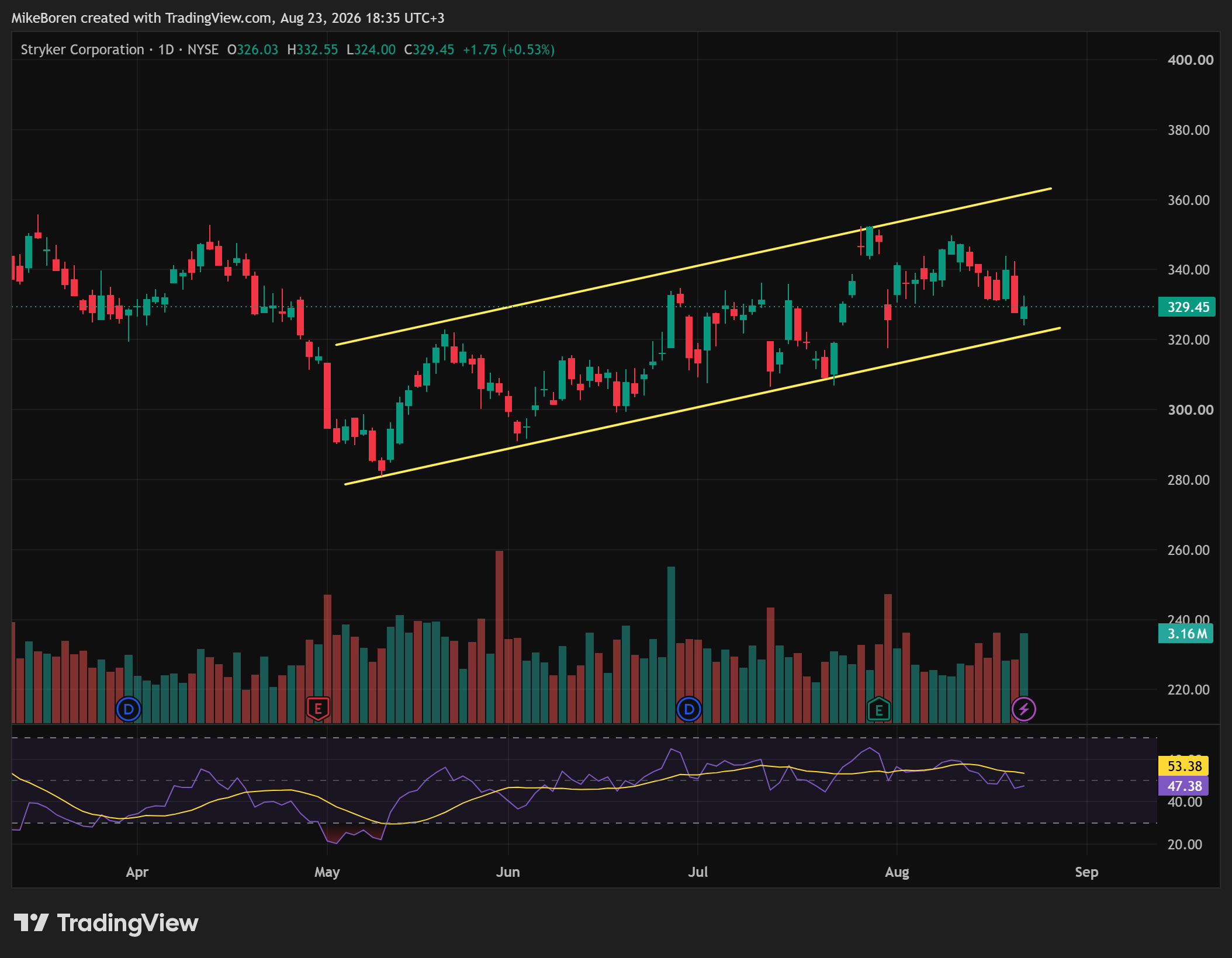
Task: Click the TradingView logo at the bottom
Action: click(x=106, y=923)
